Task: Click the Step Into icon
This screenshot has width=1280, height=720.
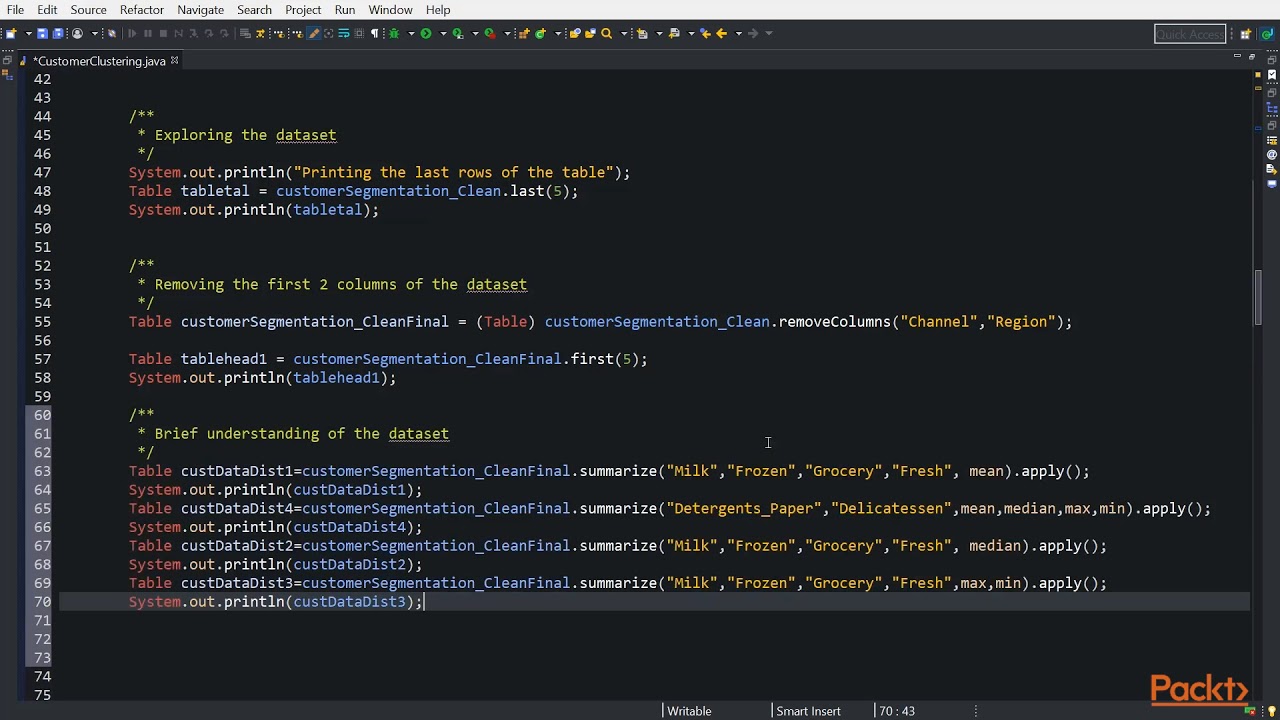Action: (194, 33)
